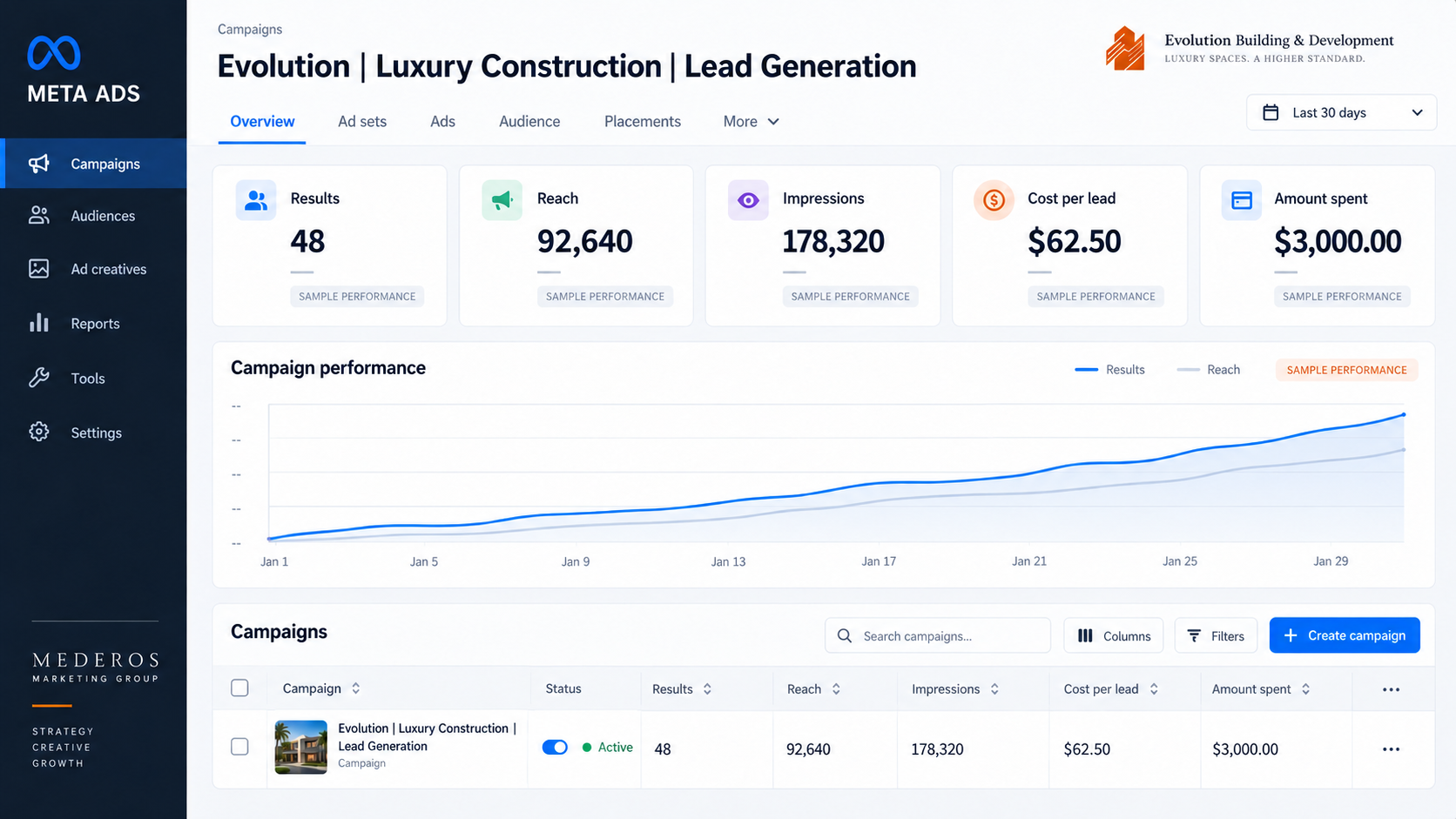Click the Amount spent card icon

1242,200
